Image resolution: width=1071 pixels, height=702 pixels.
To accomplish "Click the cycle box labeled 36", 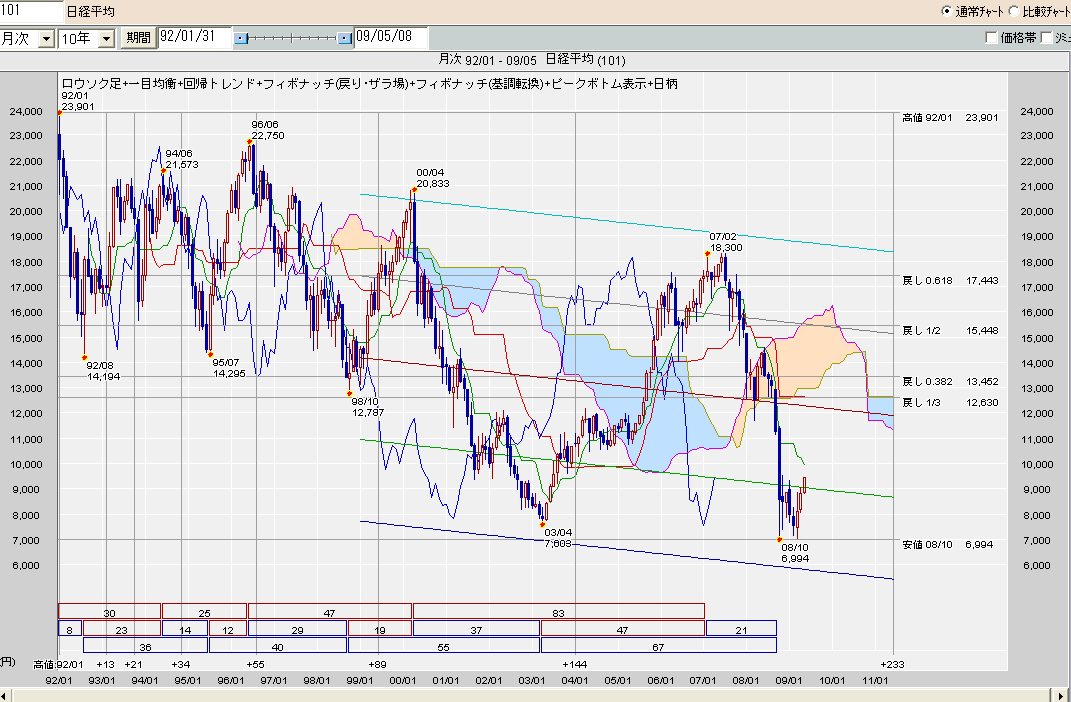I will point(145,645).
